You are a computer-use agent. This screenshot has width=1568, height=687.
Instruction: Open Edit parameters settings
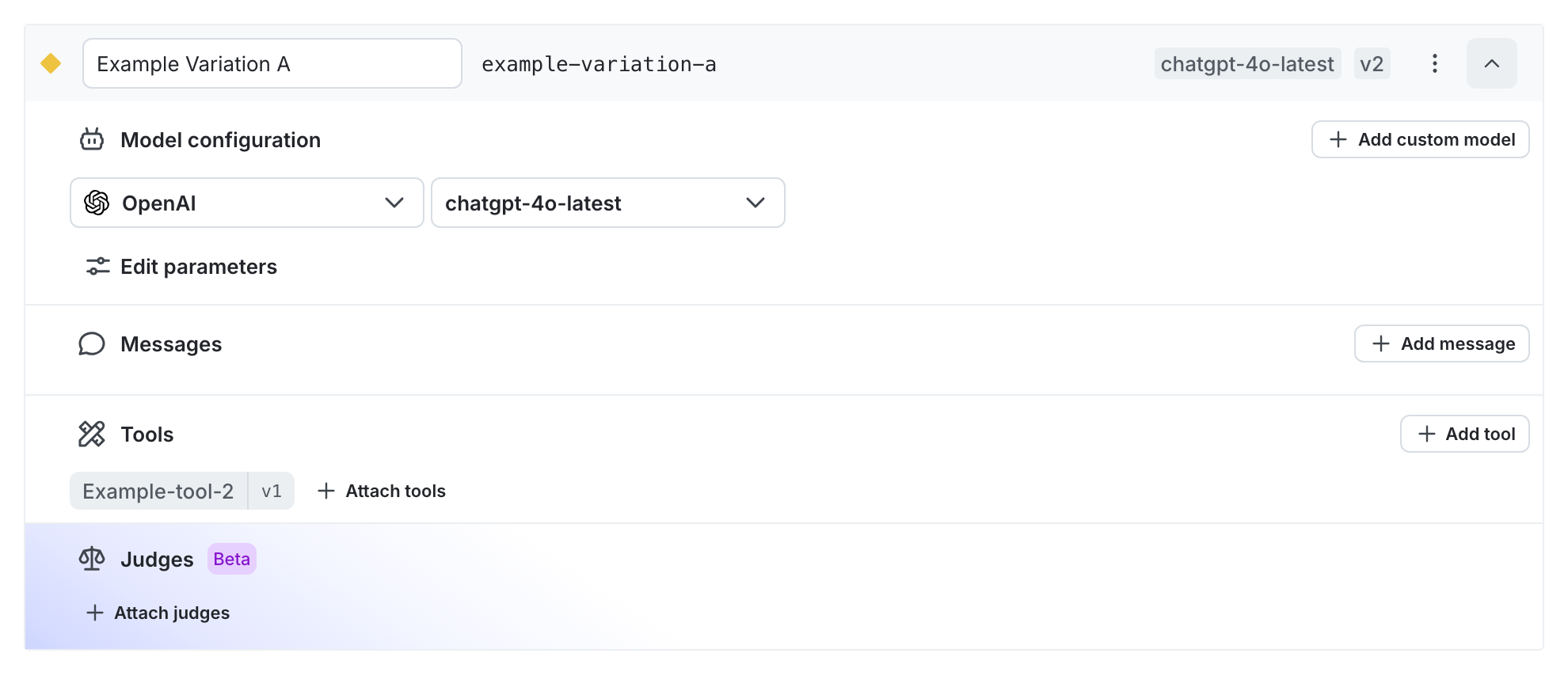coord(198,267)
